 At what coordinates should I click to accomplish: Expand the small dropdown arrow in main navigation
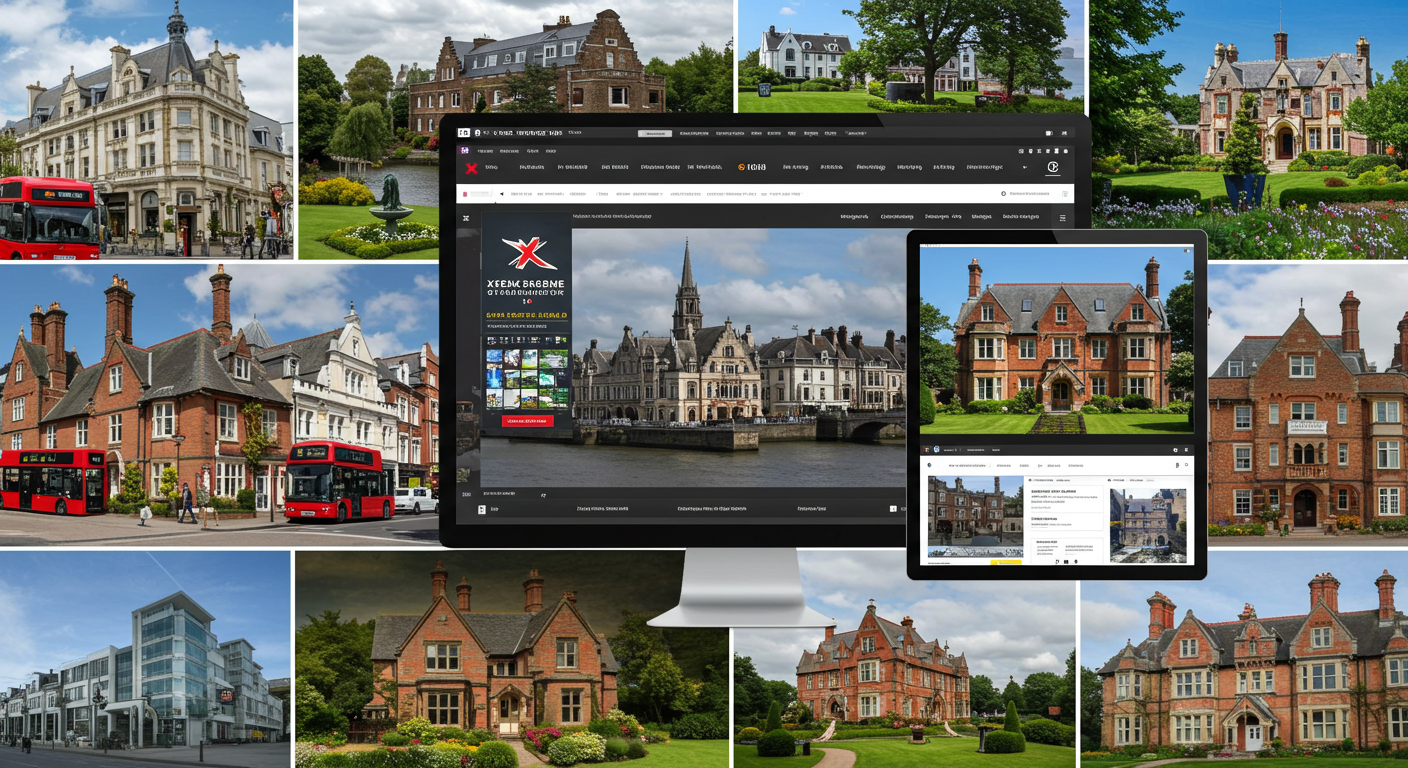pos(1023,168)
